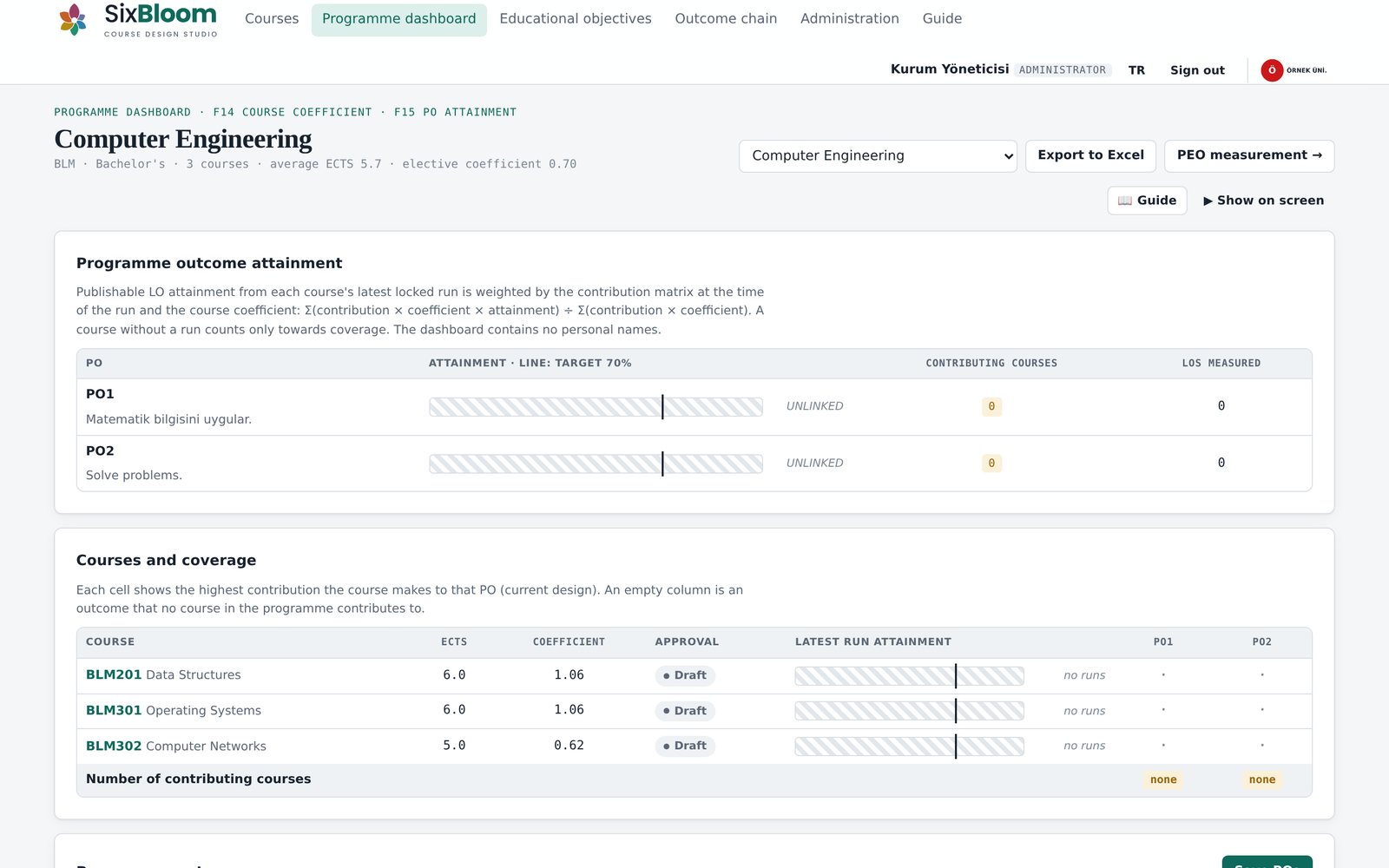Viewport: 1389px width, 868px height.
Task: Switch language to TR
Action: tap(1136, 70)
